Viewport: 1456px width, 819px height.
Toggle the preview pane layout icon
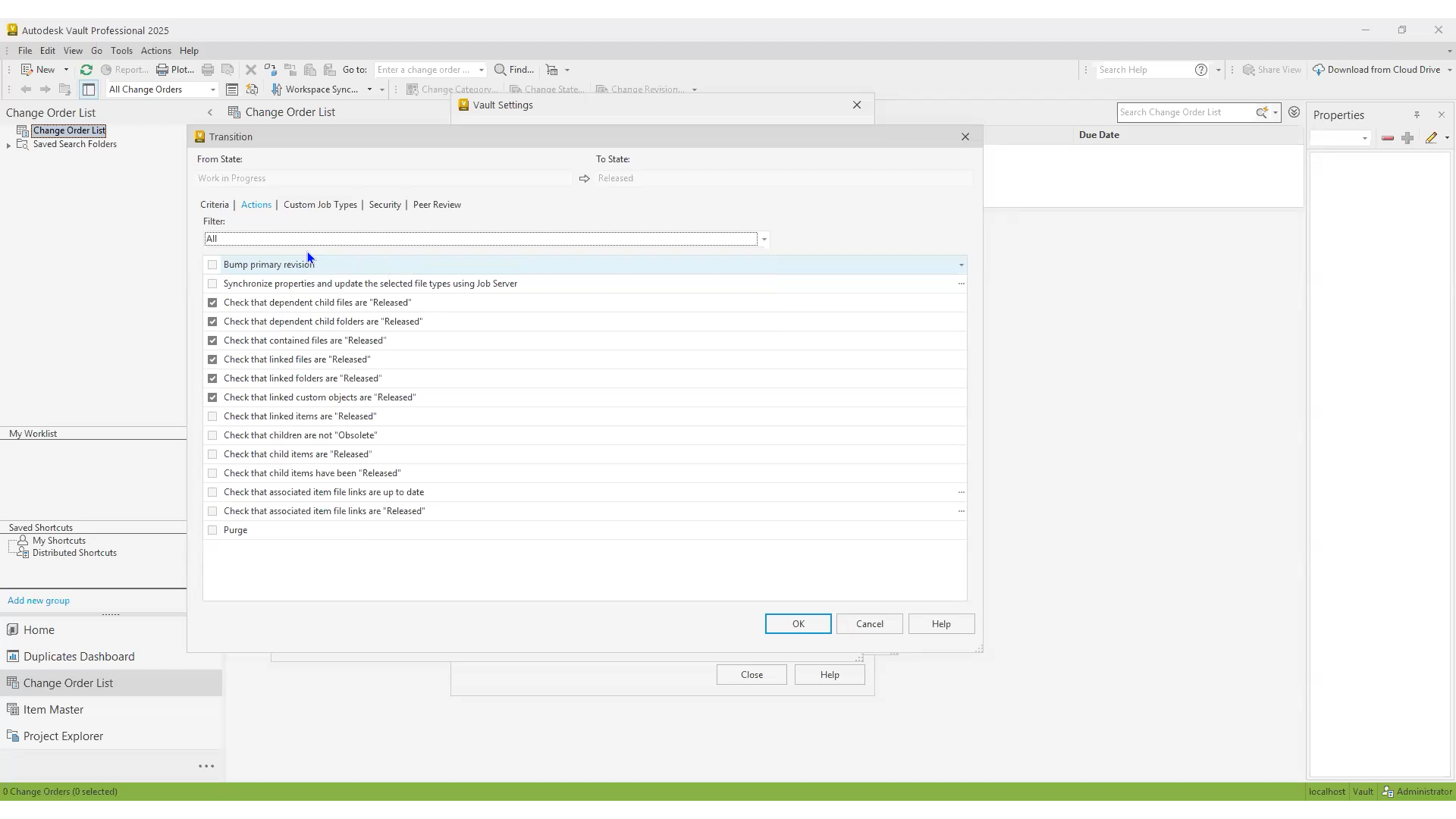[x=89, y=89]
